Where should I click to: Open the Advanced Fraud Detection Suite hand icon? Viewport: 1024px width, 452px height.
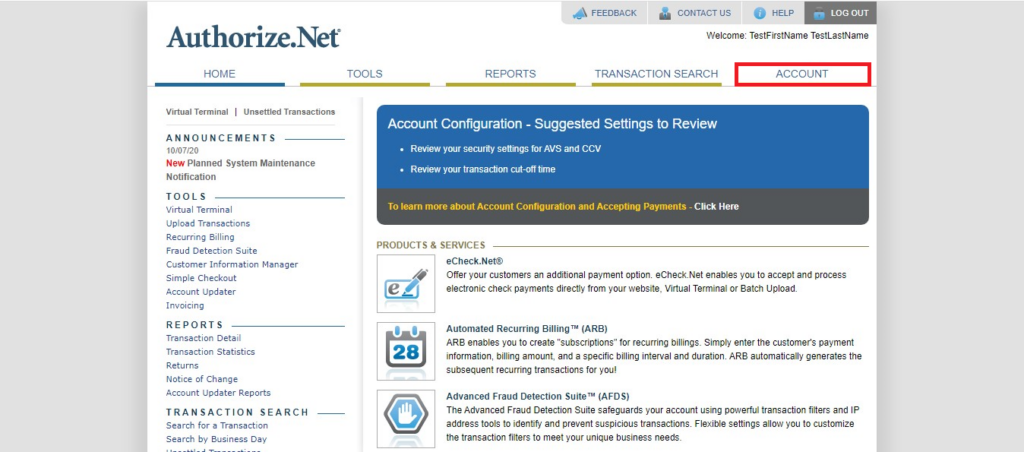pyautogui.click(x=406, y=419)
